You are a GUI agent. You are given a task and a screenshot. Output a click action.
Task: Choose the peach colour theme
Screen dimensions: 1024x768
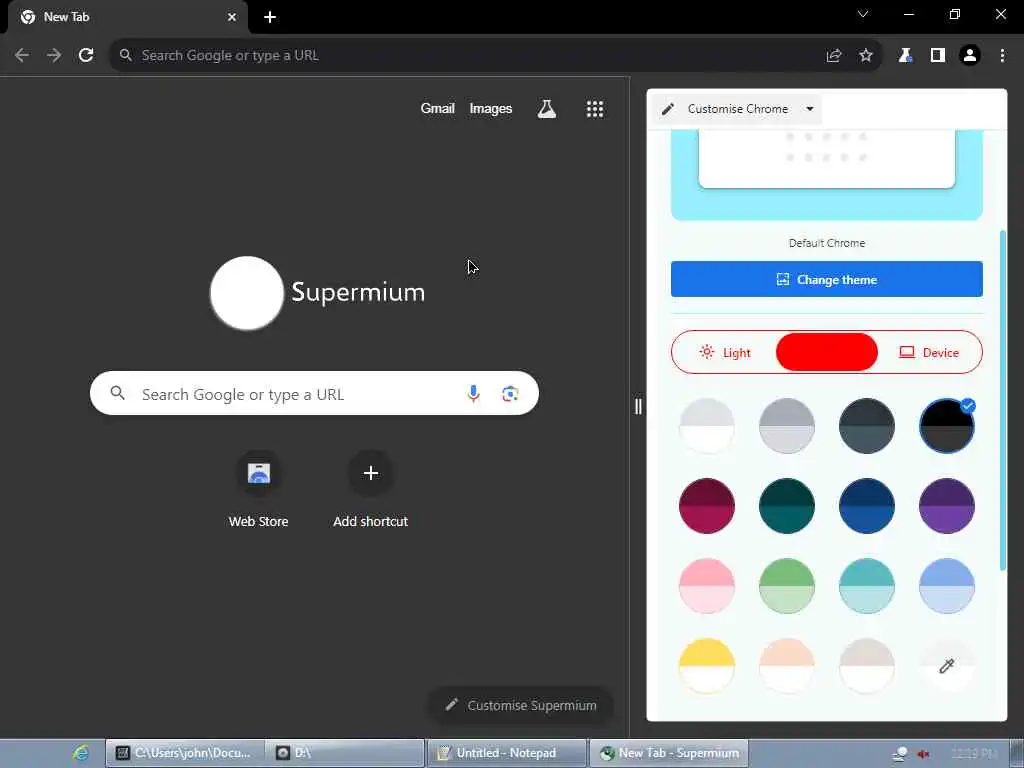click(786, 665)
